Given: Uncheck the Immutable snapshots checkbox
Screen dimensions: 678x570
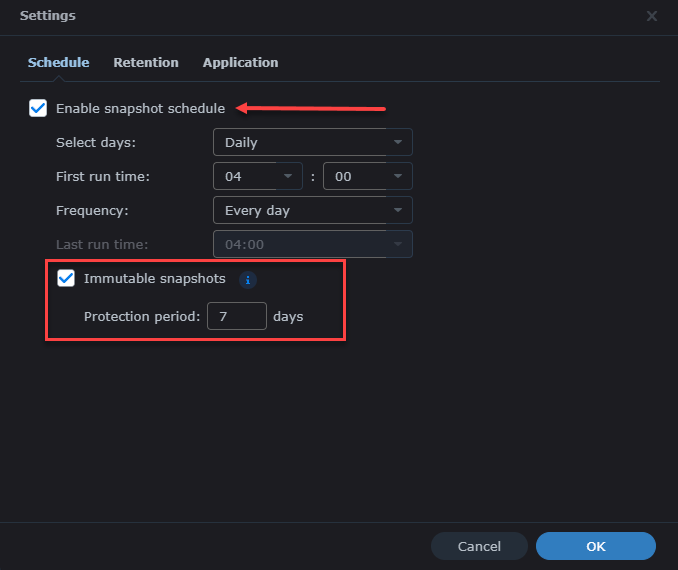Looking at the screenshot, I should click(66, 279).
